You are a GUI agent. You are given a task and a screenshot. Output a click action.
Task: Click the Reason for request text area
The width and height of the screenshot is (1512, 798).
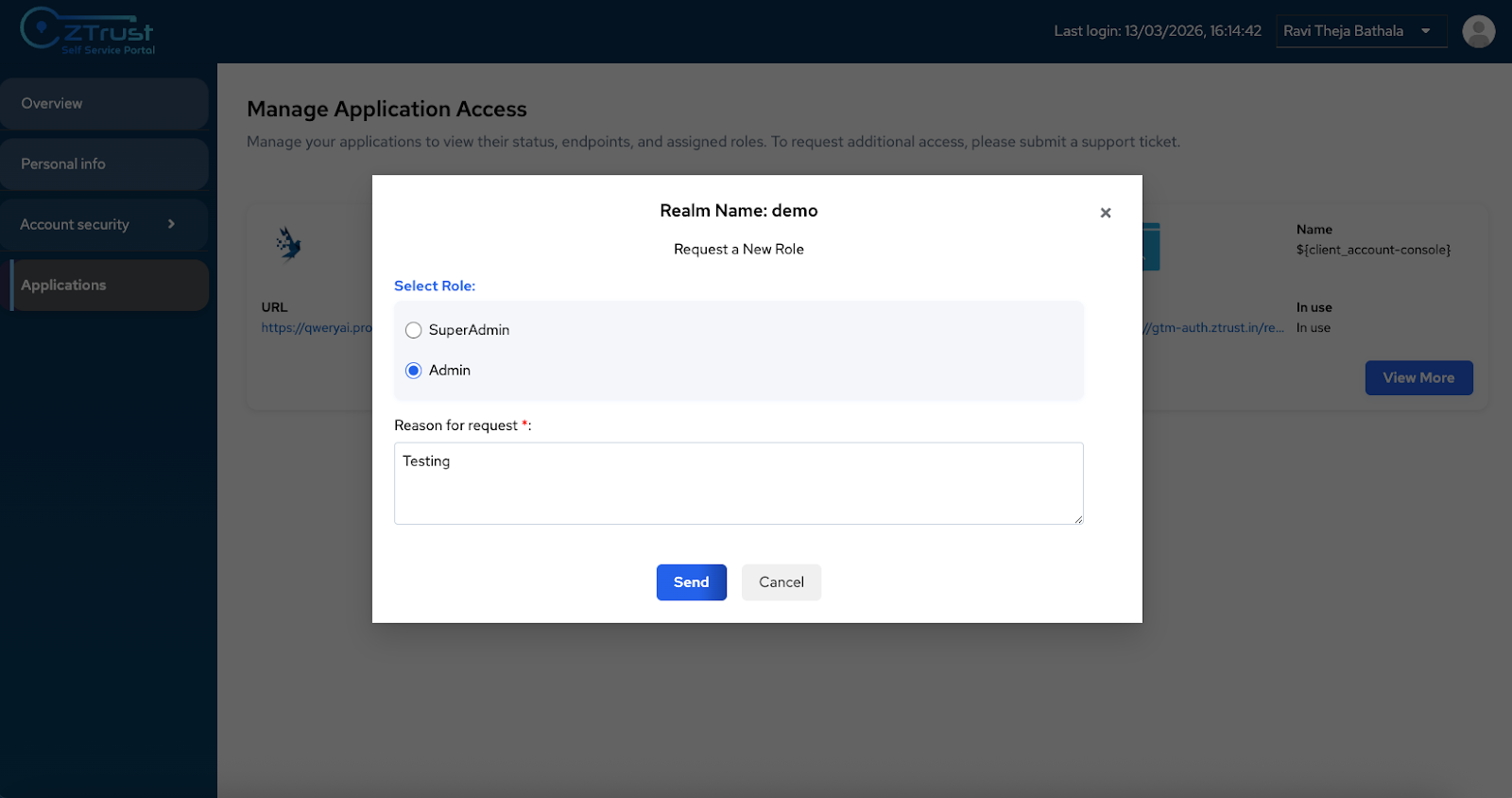(x=737, y=483)
